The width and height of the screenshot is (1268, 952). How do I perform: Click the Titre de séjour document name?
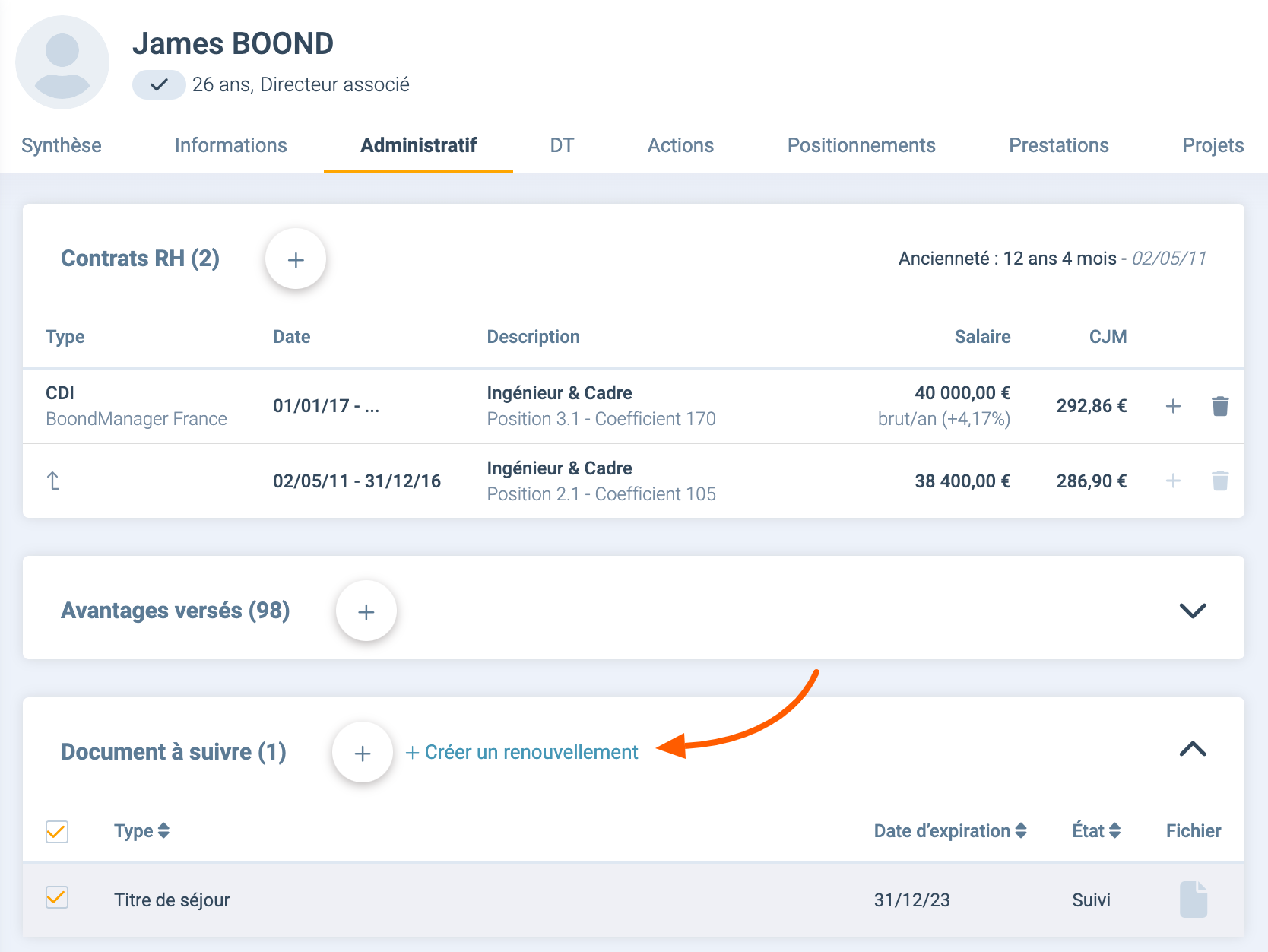click(x=172, y=900)
